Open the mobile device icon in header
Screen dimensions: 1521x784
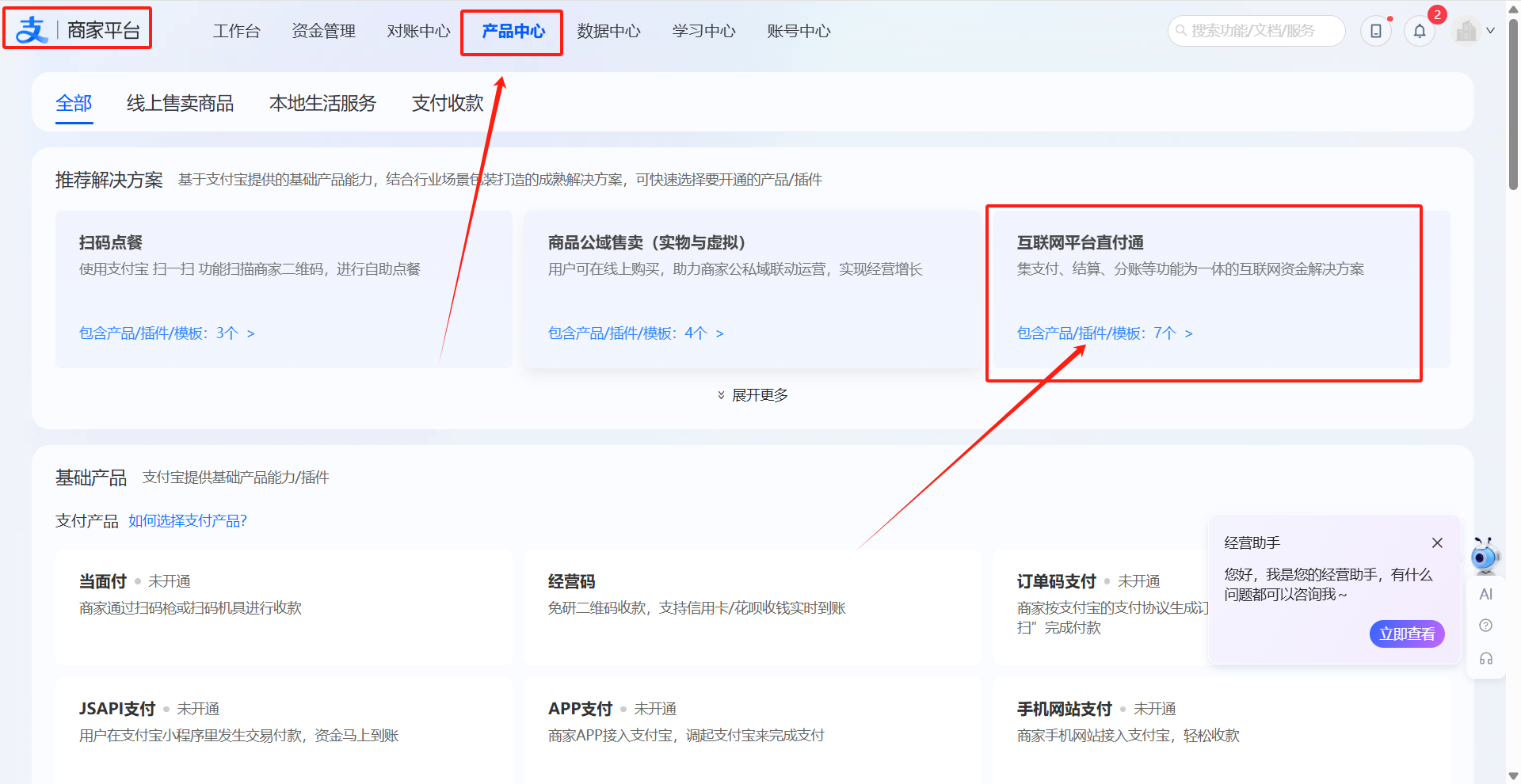pyautogui.click(x=1376, y=31)
